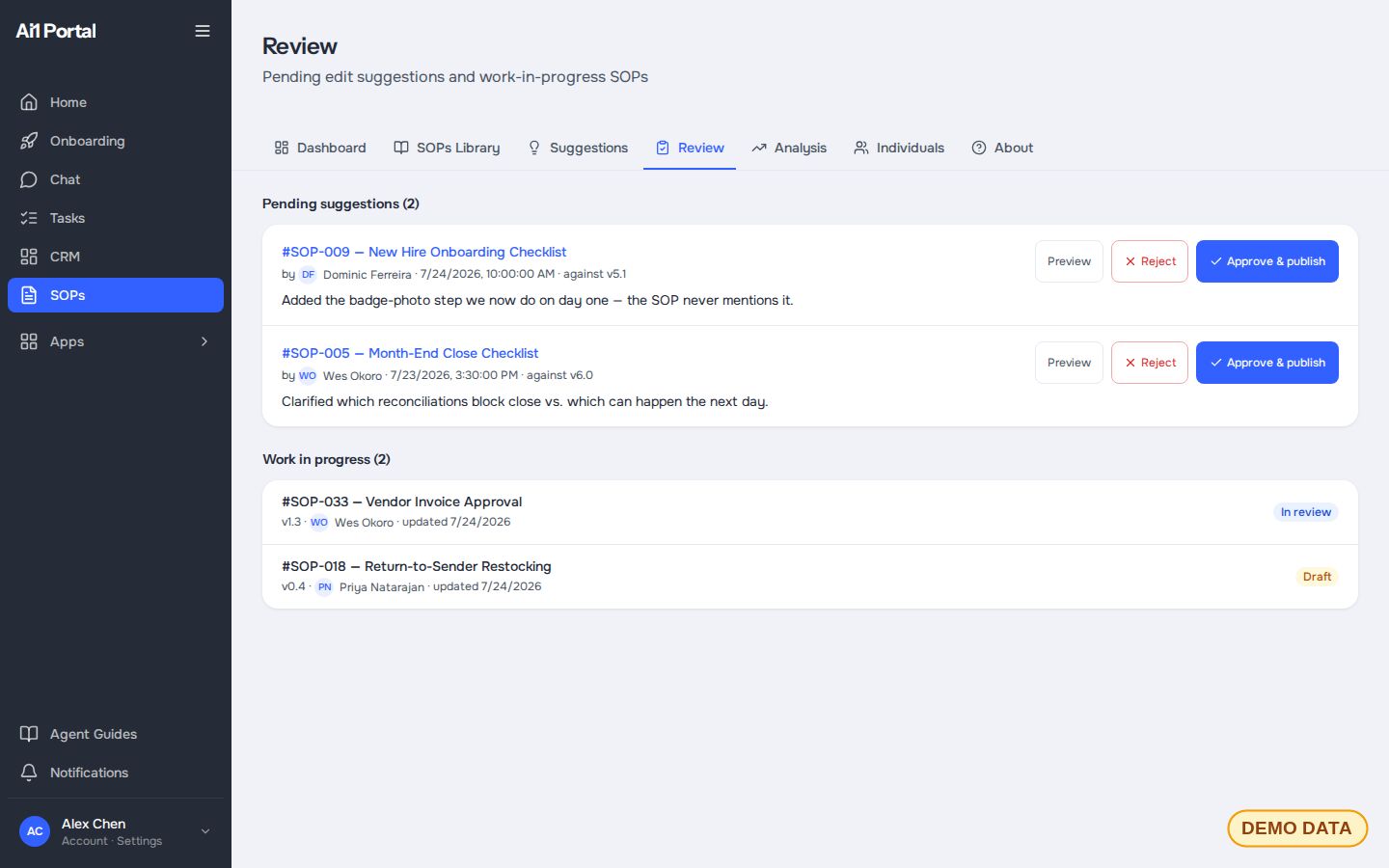Click the Home house icon
Image resolution: width=1389 pixels, height=868 pixels.
click(29, 102)
